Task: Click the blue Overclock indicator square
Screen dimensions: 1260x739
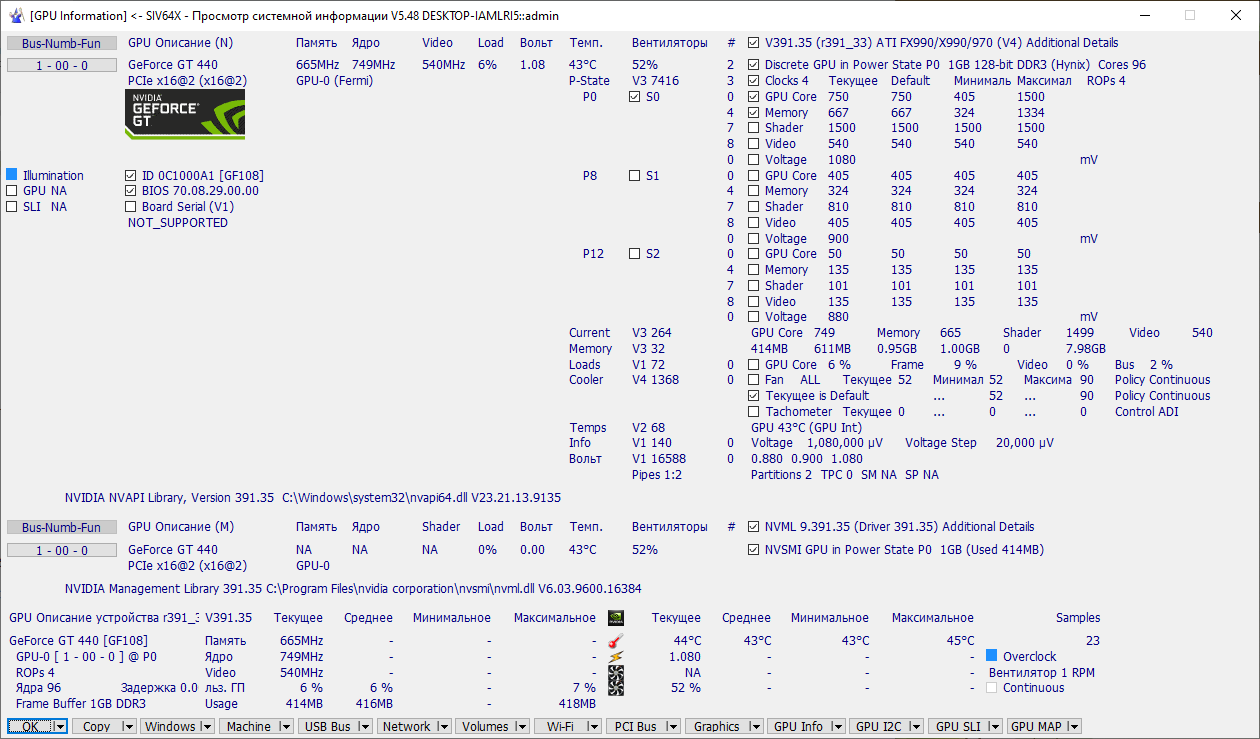Action: [x=992, y=656]
